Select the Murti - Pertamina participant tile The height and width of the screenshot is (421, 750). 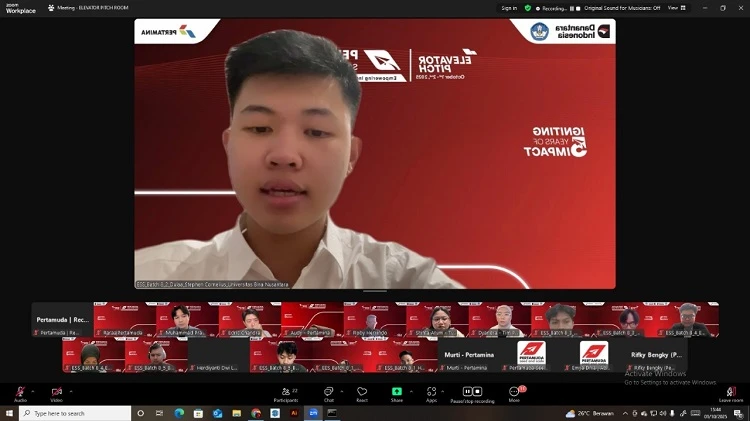pos(469,355)
